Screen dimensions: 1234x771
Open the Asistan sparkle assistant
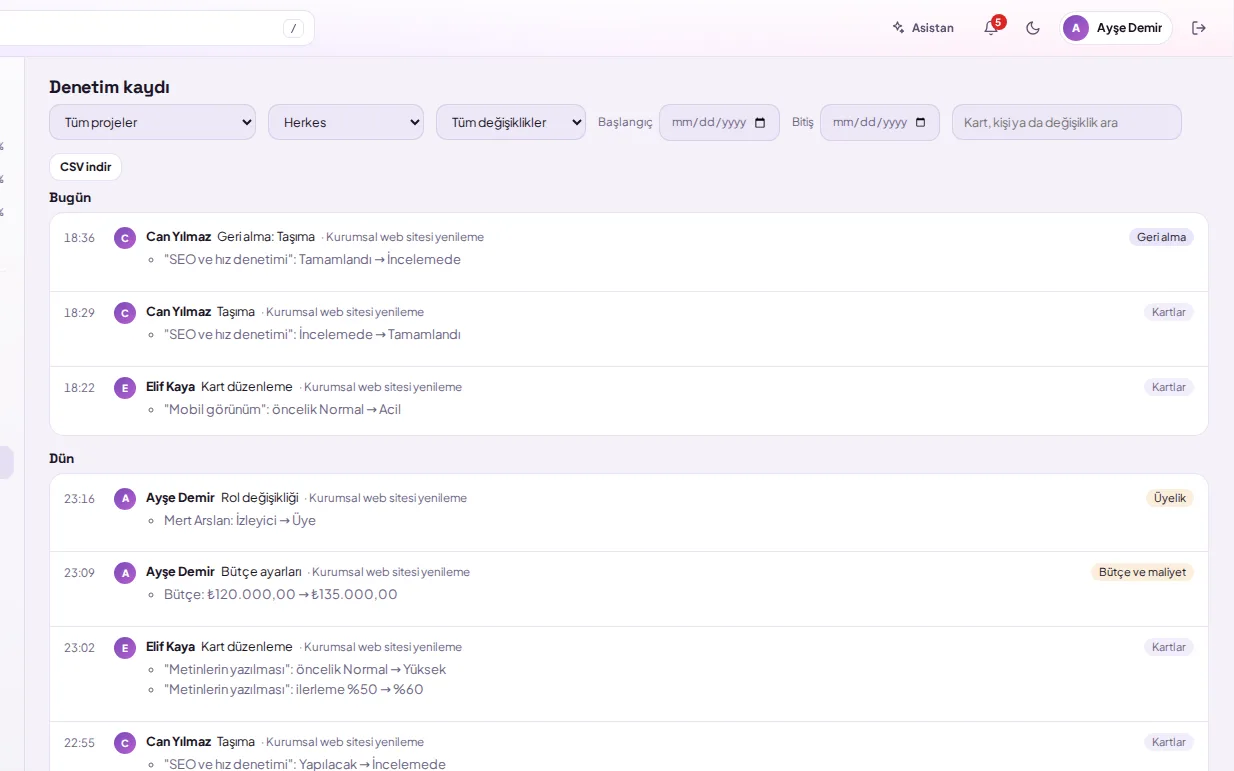click(923, 28)
